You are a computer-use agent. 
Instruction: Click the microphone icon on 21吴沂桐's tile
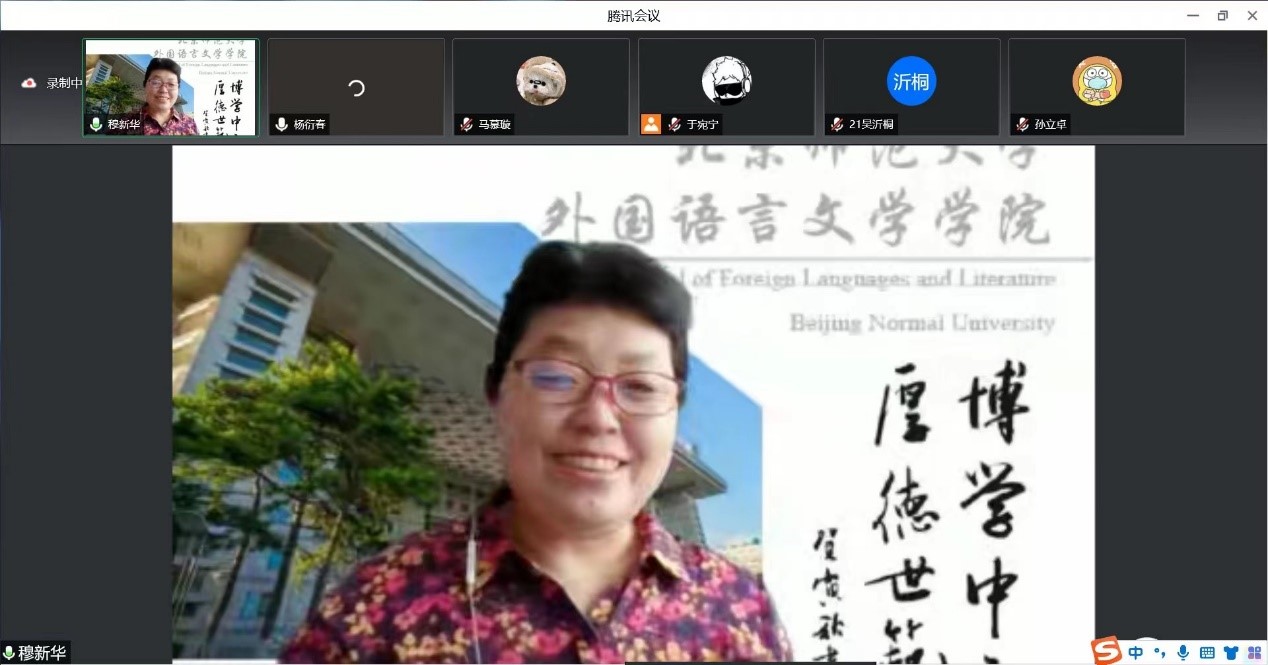[836, 125]
